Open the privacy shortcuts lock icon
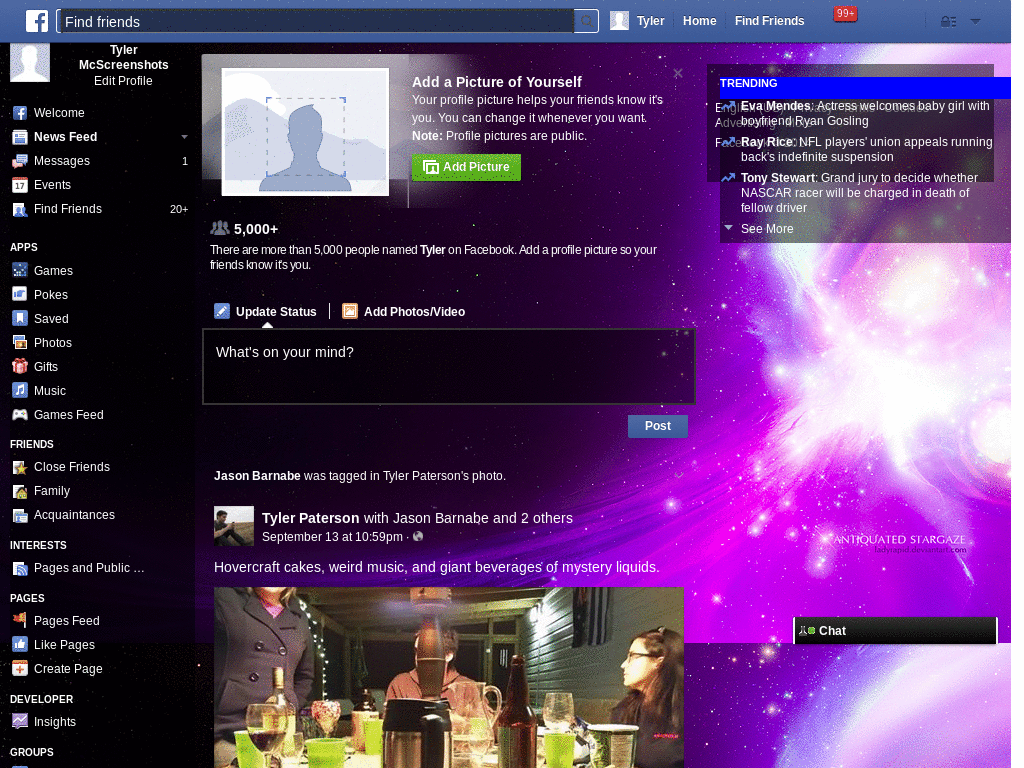Screen dimensions: 1024x768 pyautogui.click(x=948, y=22)
